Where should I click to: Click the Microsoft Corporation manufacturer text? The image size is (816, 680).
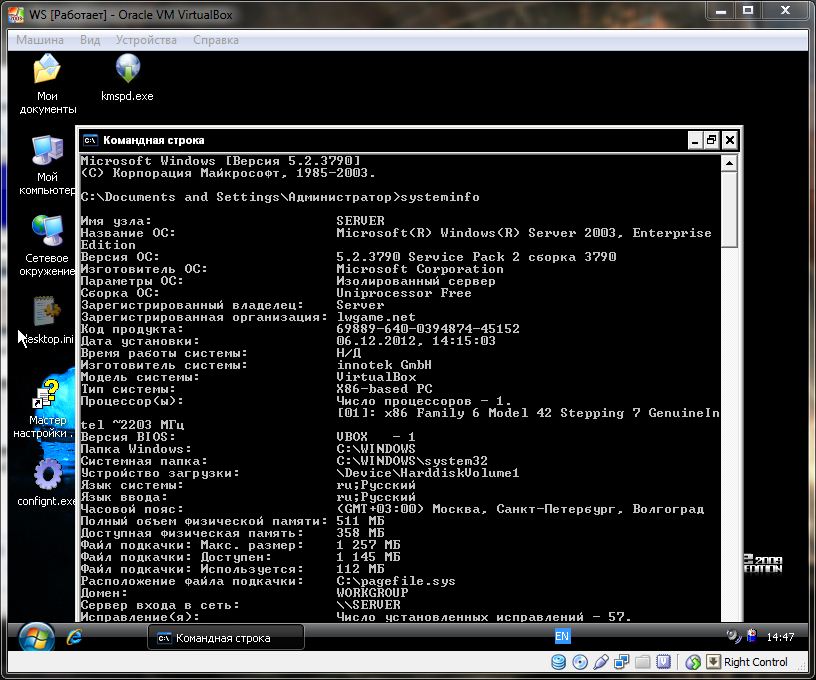click(420, 269)
